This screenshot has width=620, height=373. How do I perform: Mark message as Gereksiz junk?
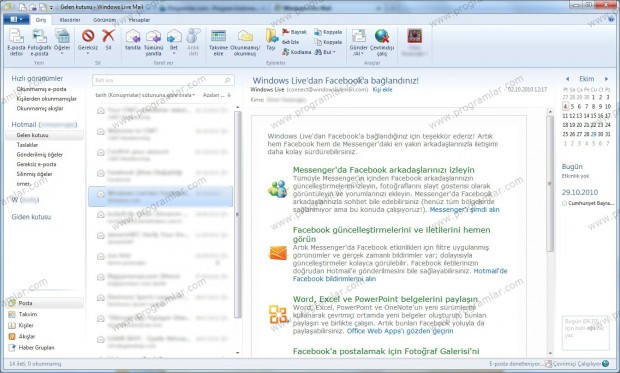pyautogui.click(x=88, y=41)
